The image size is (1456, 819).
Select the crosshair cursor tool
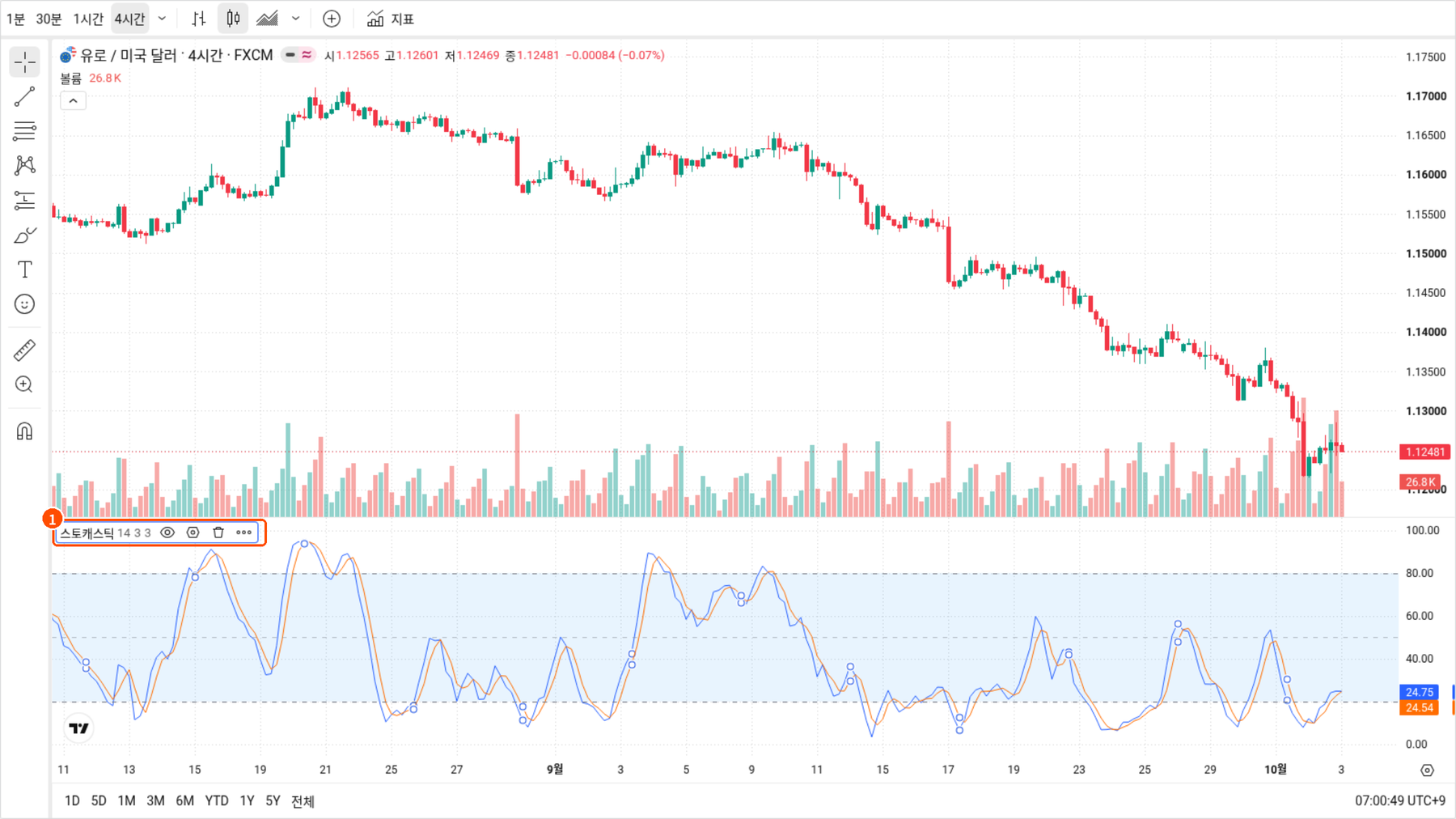[x=25, y=62]
